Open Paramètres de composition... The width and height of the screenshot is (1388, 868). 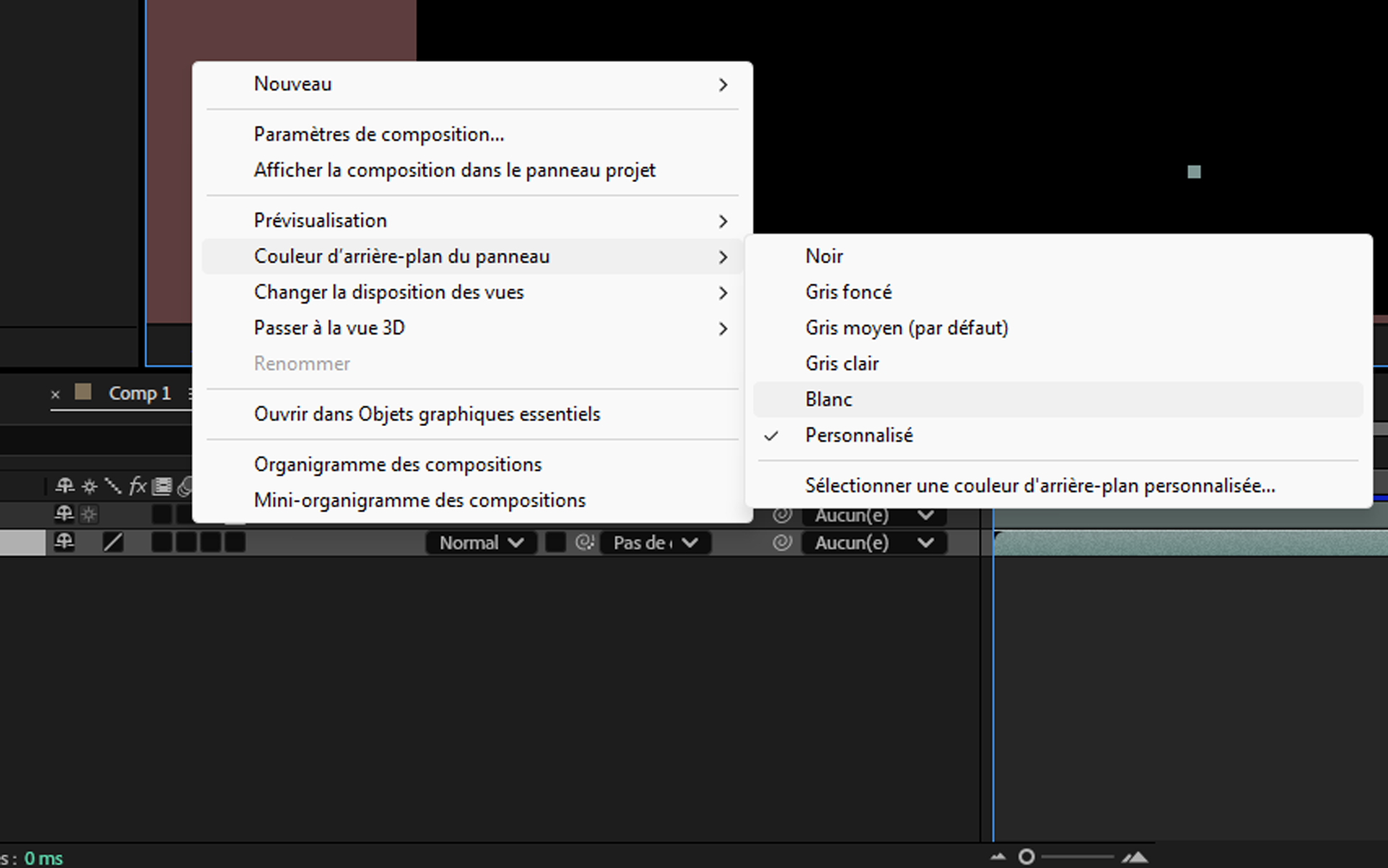pyautogui.click(x=472, y=135)
